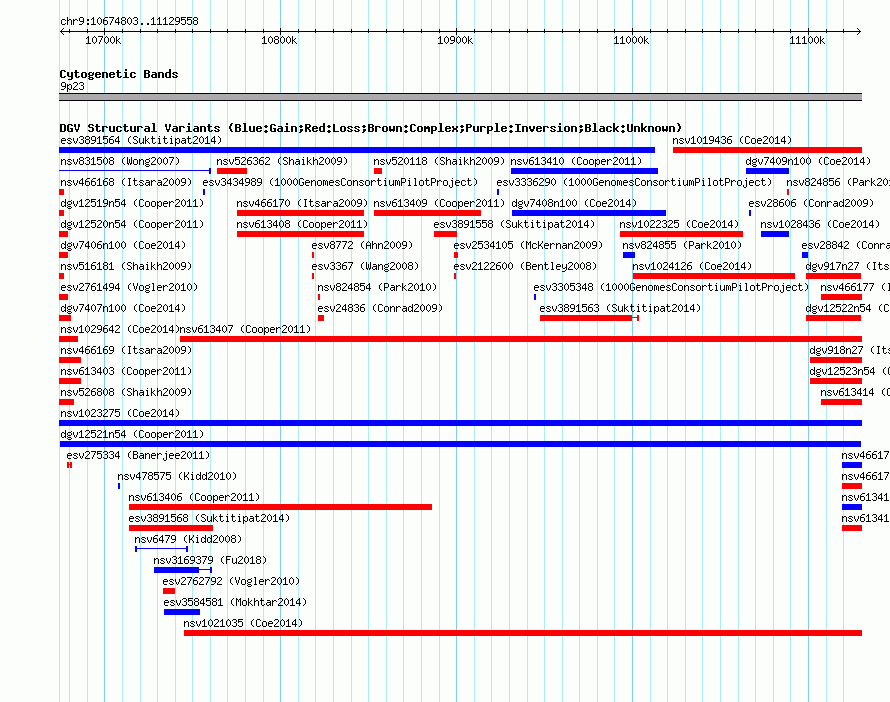Click the esv2122600 (Bentley2008) label
Viewport: 890px width, 702px height.
525,266
